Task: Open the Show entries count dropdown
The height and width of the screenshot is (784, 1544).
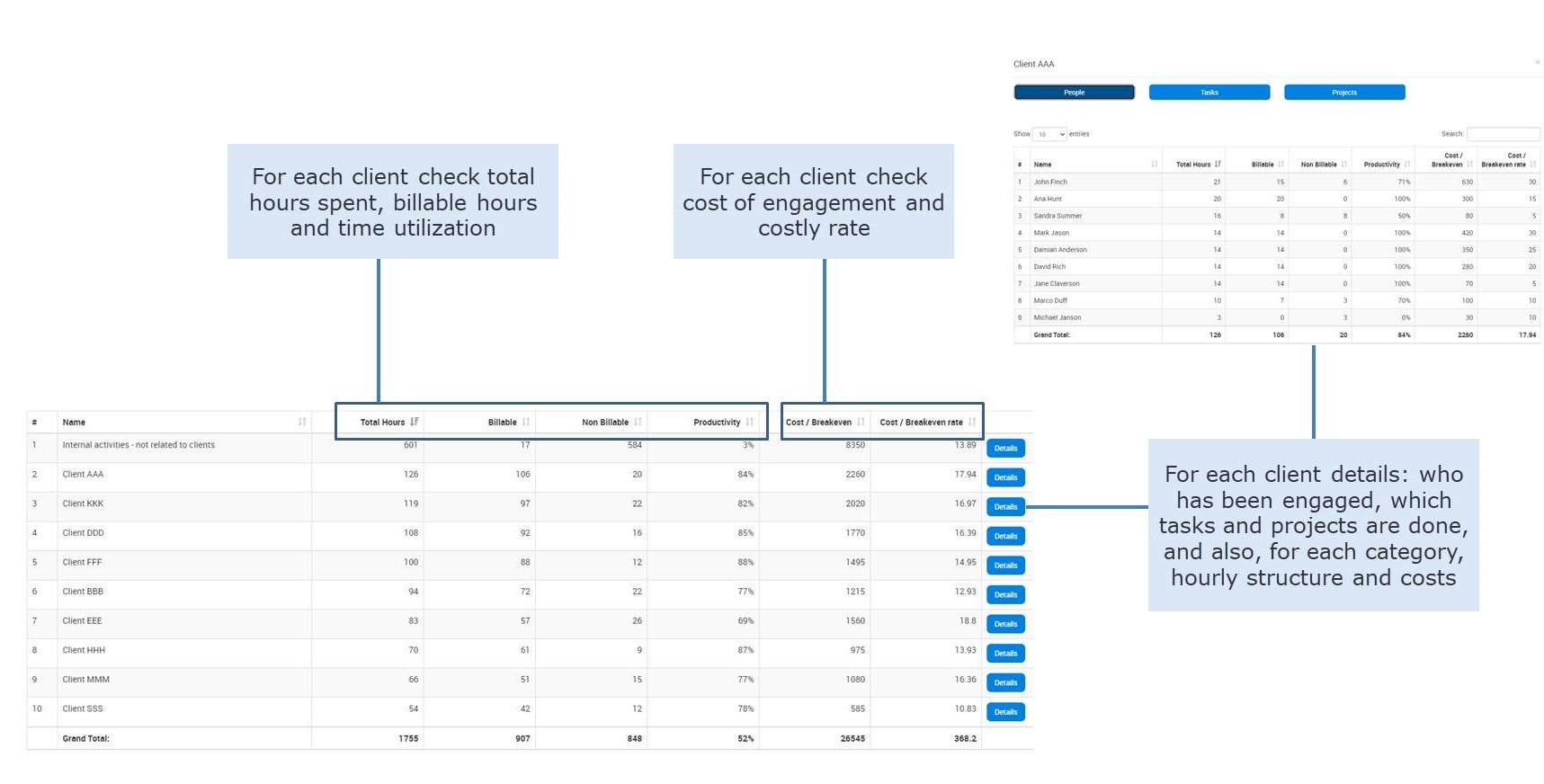Action: (1049, 134)
